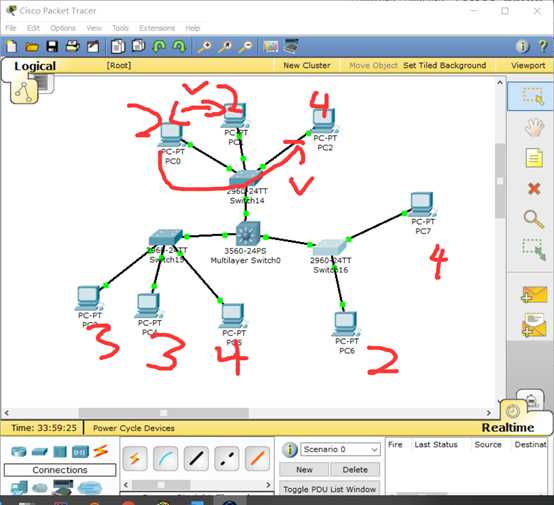Select the PC7 device on canvas
The height and width of the screenshot is (505, 554).
tap(422, 204)
